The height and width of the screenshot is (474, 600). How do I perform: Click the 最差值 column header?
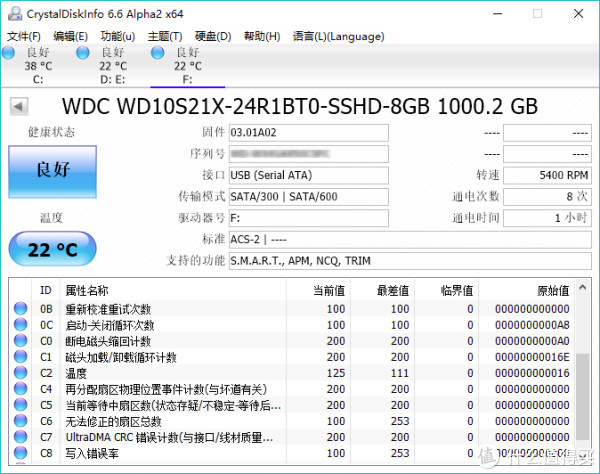pyautogui.click(x=382, y=290)
